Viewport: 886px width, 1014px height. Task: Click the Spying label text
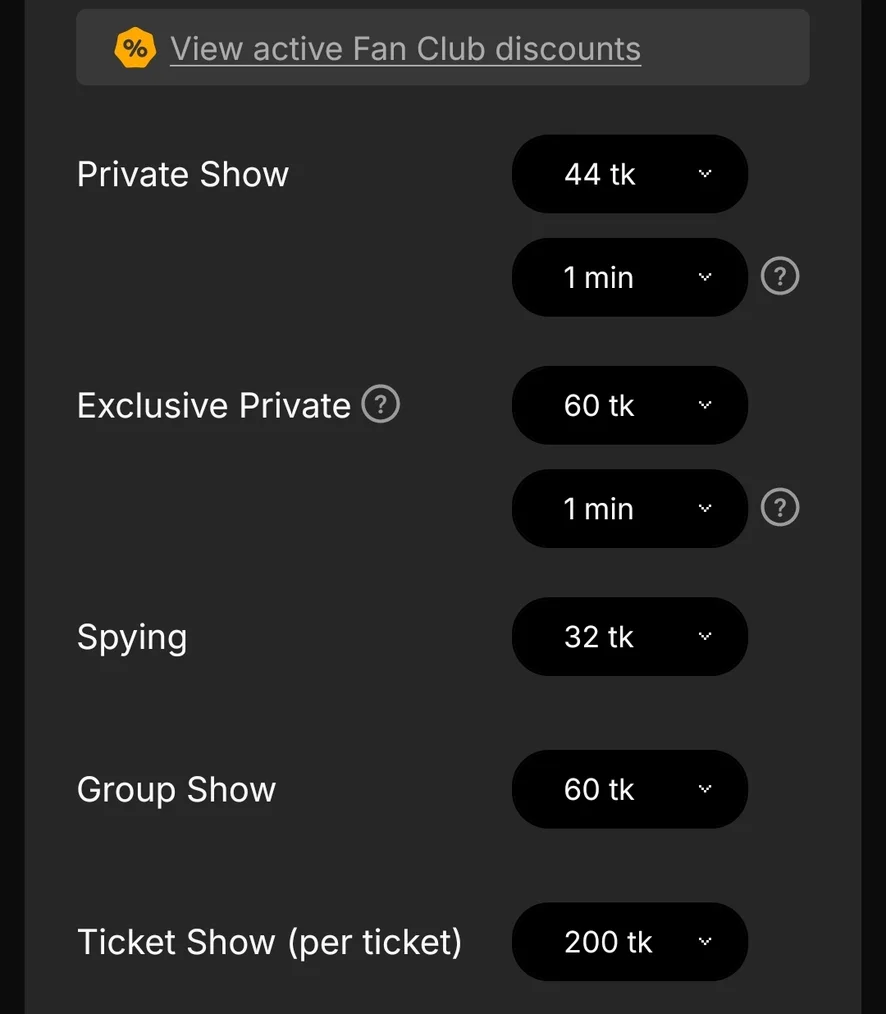tap(132, 638)
